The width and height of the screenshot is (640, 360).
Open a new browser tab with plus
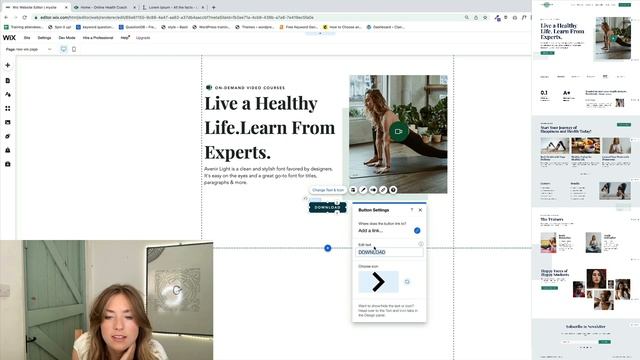pyautogui.click(x=213, y=7)
